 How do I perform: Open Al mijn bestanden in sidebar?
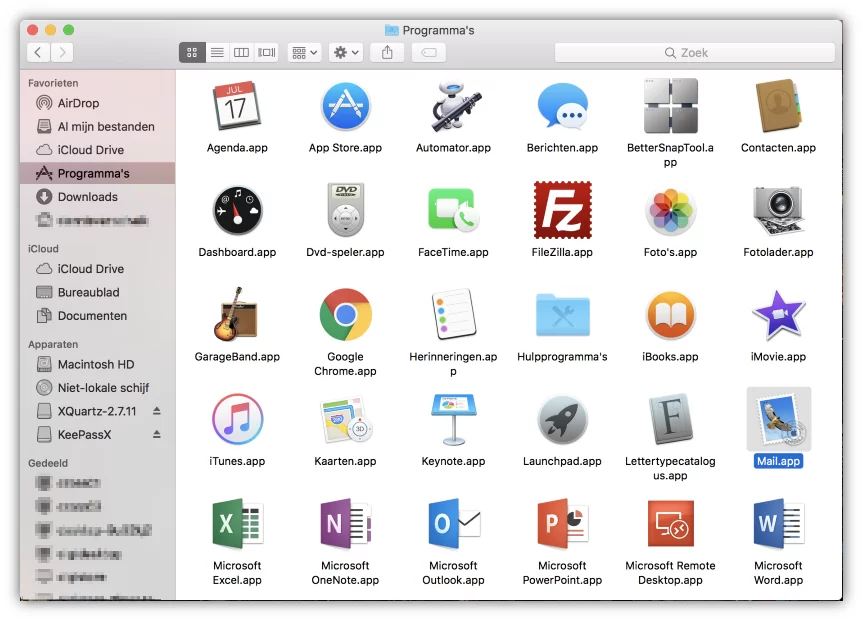(97, 127)
